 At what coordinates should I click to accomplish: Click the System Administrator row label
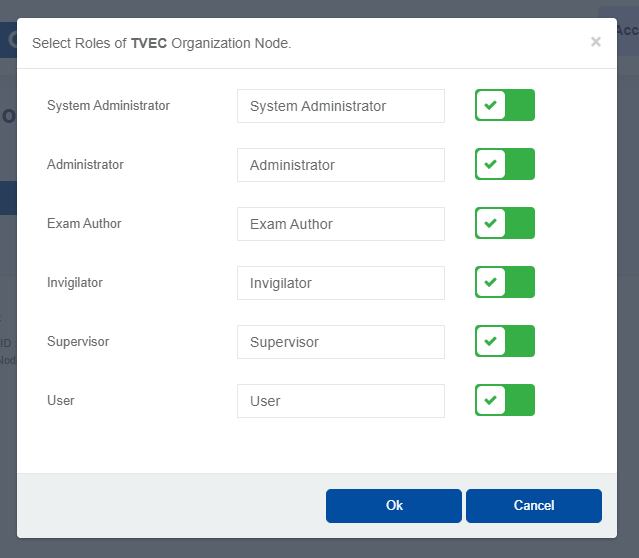tap(108, 105)
